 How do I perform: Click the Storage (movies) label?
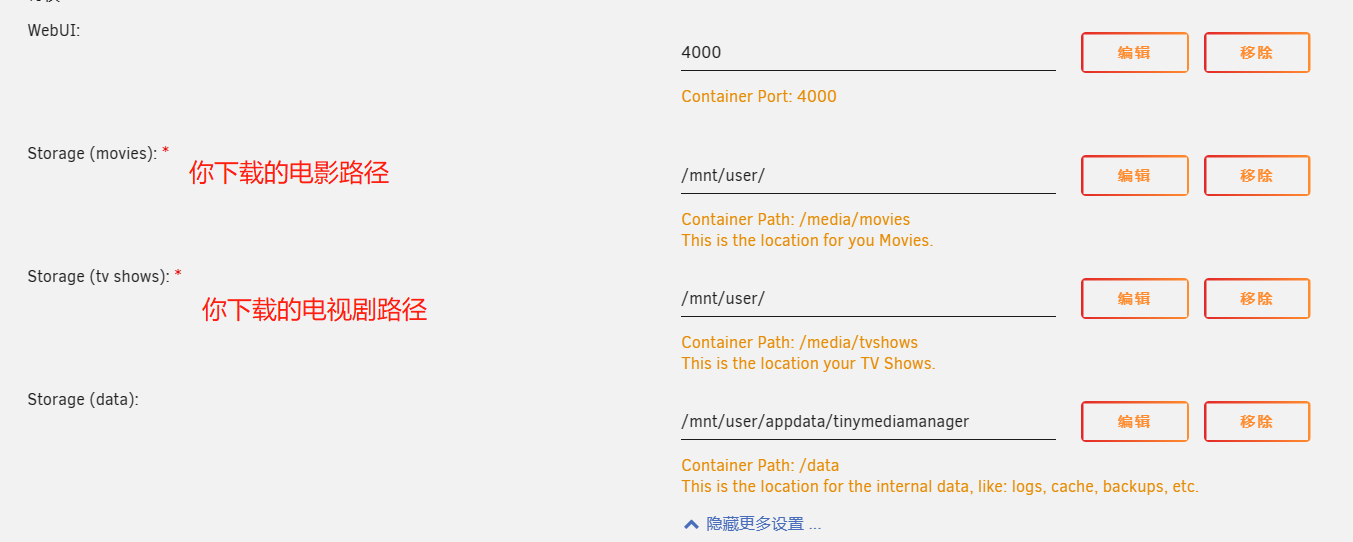(x=92, y=154)
